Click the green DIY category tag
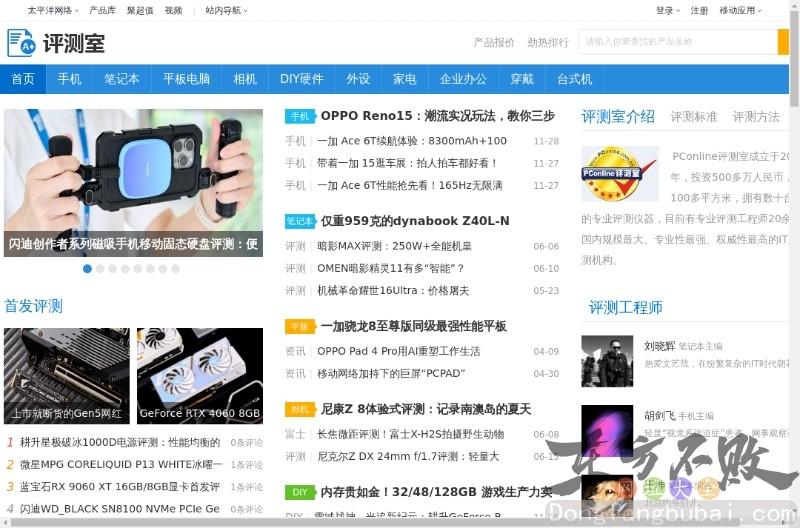This screenshot has height=528, width=800. point(299,492)
